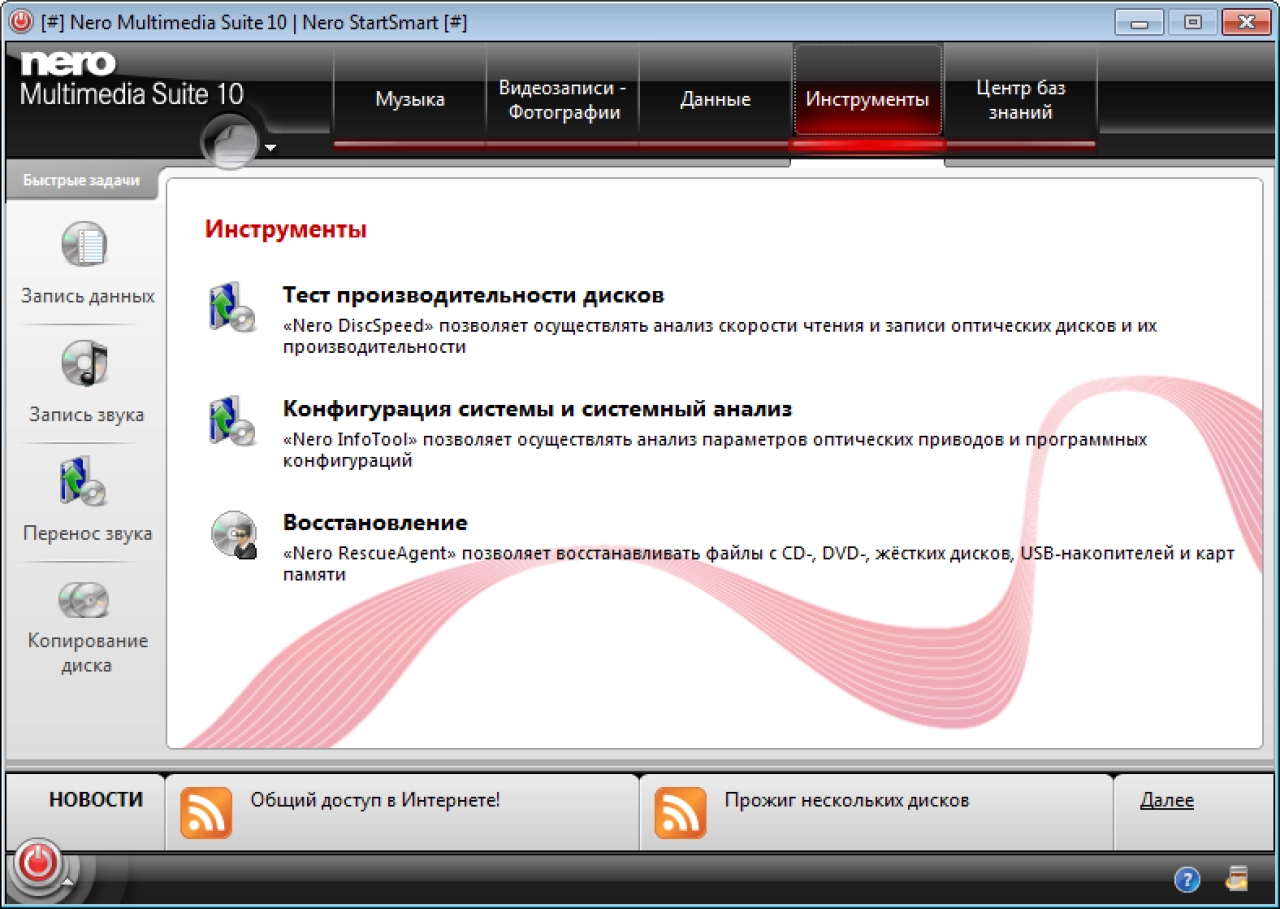Screen dimensions: 1280x909
Task: Click the Копирование диска icon
Action: [x=85, y=599]
